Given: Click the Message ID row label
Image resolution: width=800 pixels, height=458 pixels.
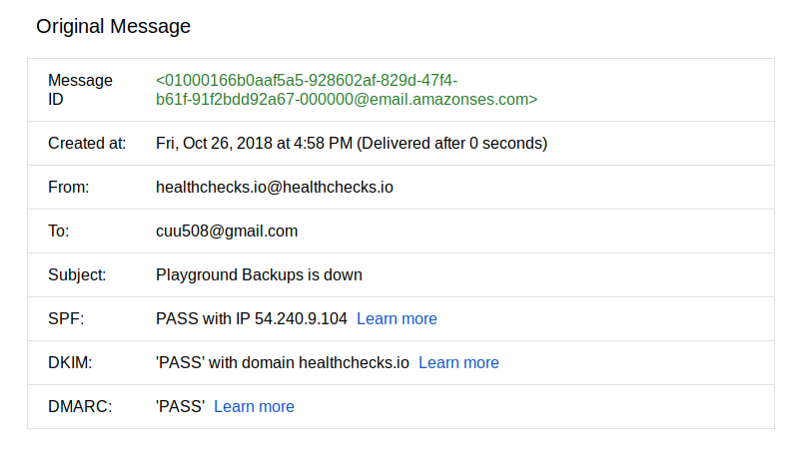Looking at the screenshot, I should (80, 90).
